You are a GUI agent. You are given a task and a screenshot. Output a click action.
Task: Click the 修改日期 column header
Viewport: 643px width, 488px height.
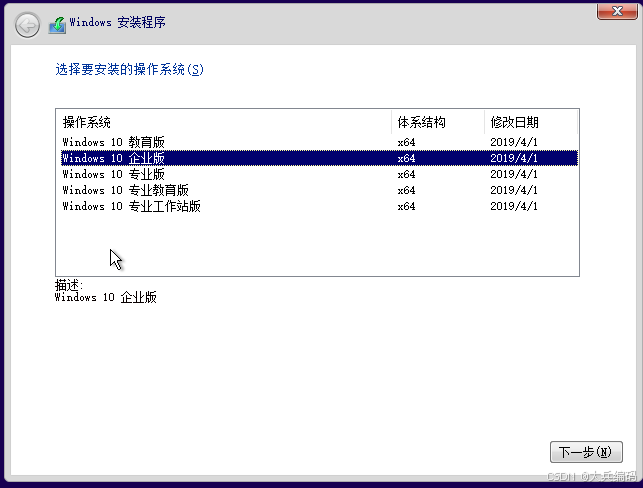(531, 122)
